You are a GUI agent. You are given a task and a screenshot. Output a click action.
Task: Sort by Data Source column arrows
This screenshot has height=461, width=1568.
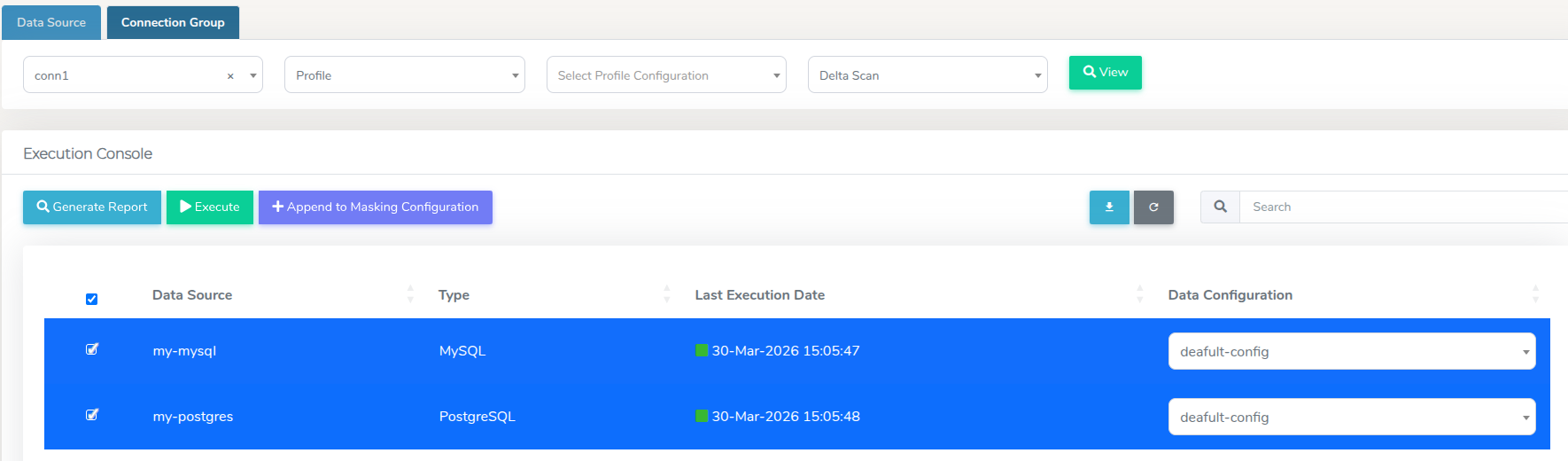click(x=409, y=294)
